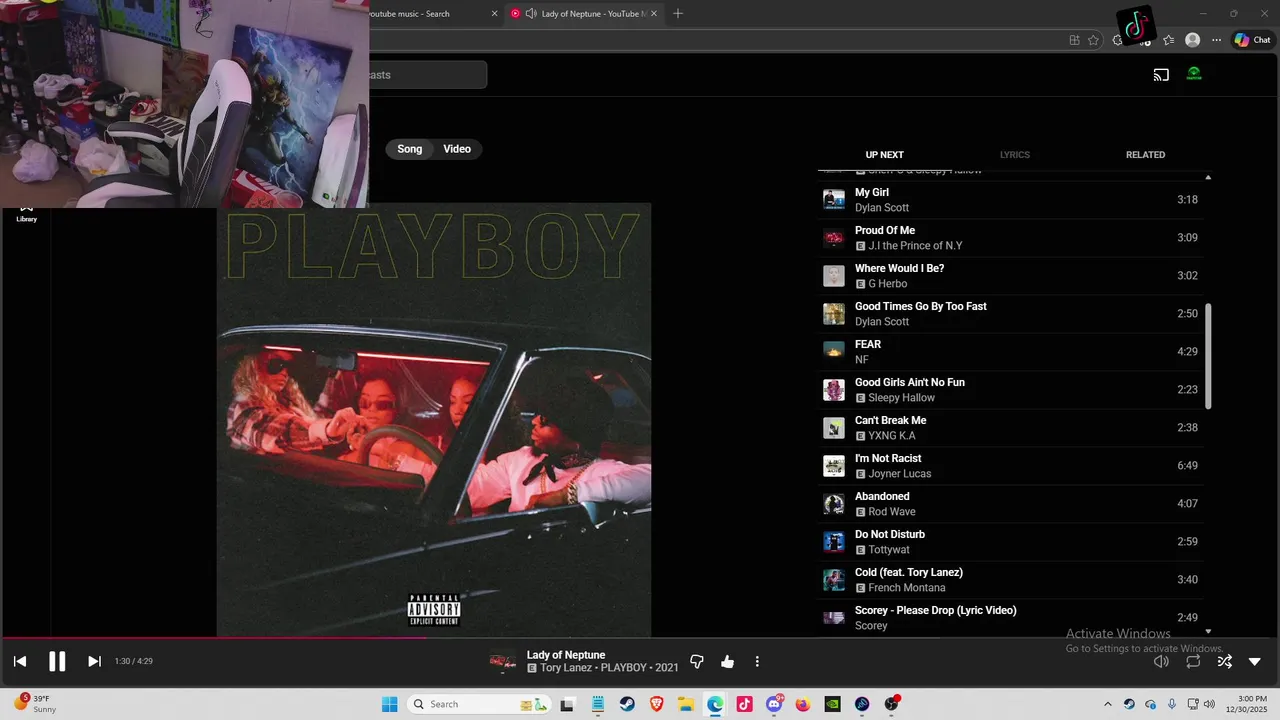1280x720 pixels.
Task: Click the volume speaker icon in player
Action: point(1161,661)
